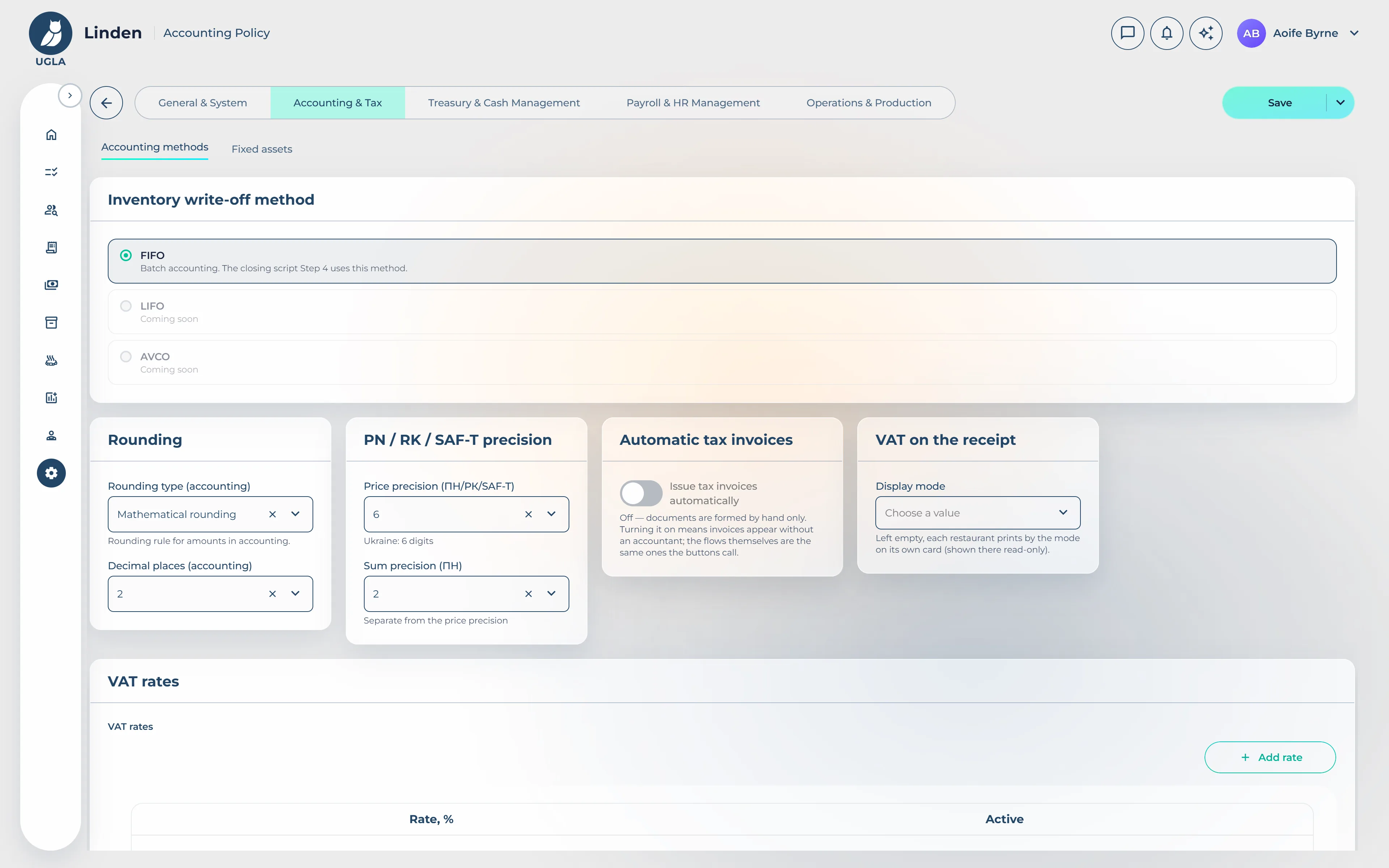Expand the Rounding type dropdown arrow
The image size is (1389, 868).
coord(296,514)
